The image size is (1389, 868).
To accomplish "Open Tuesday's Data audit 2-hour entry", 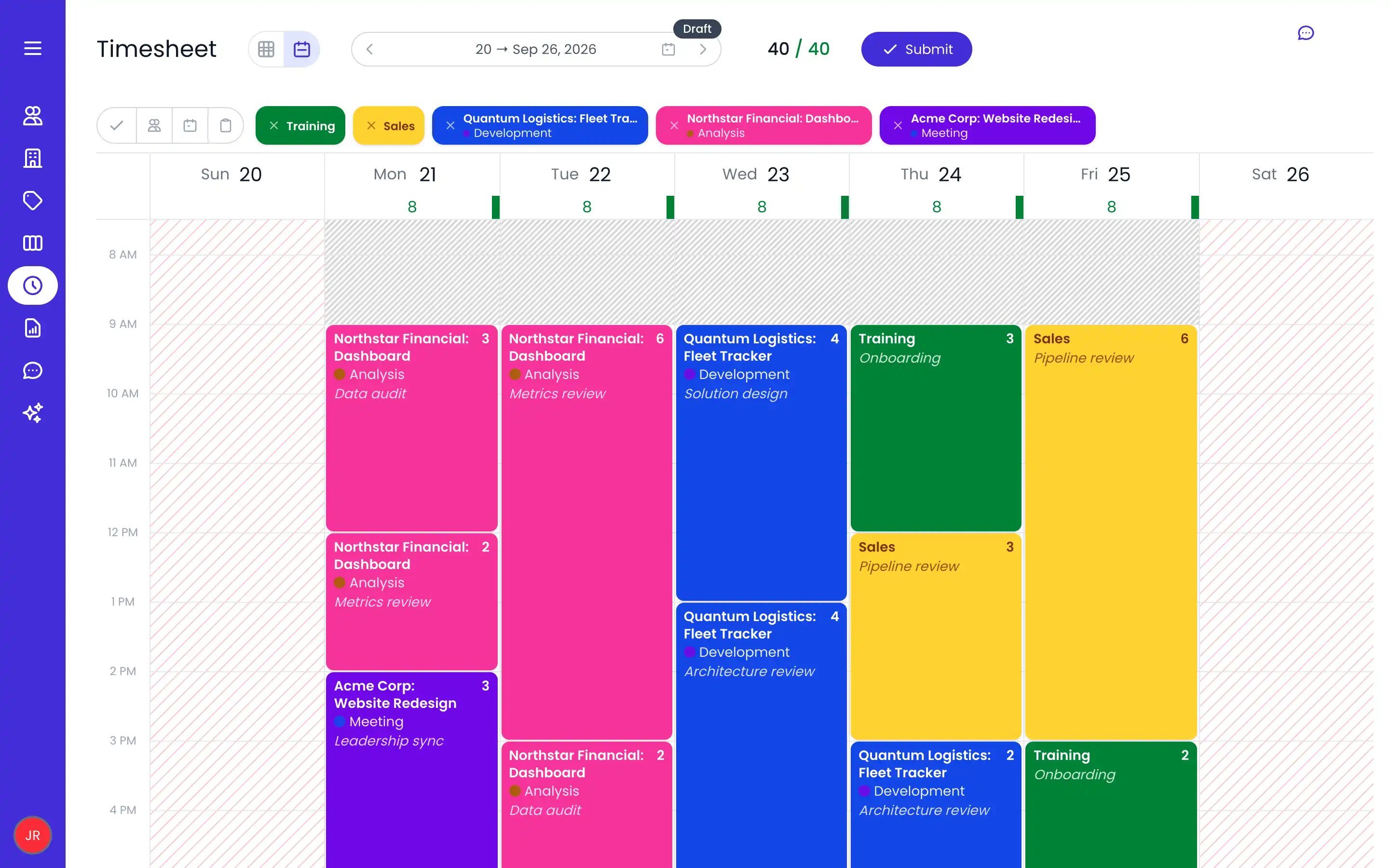I will coord(586,805).
